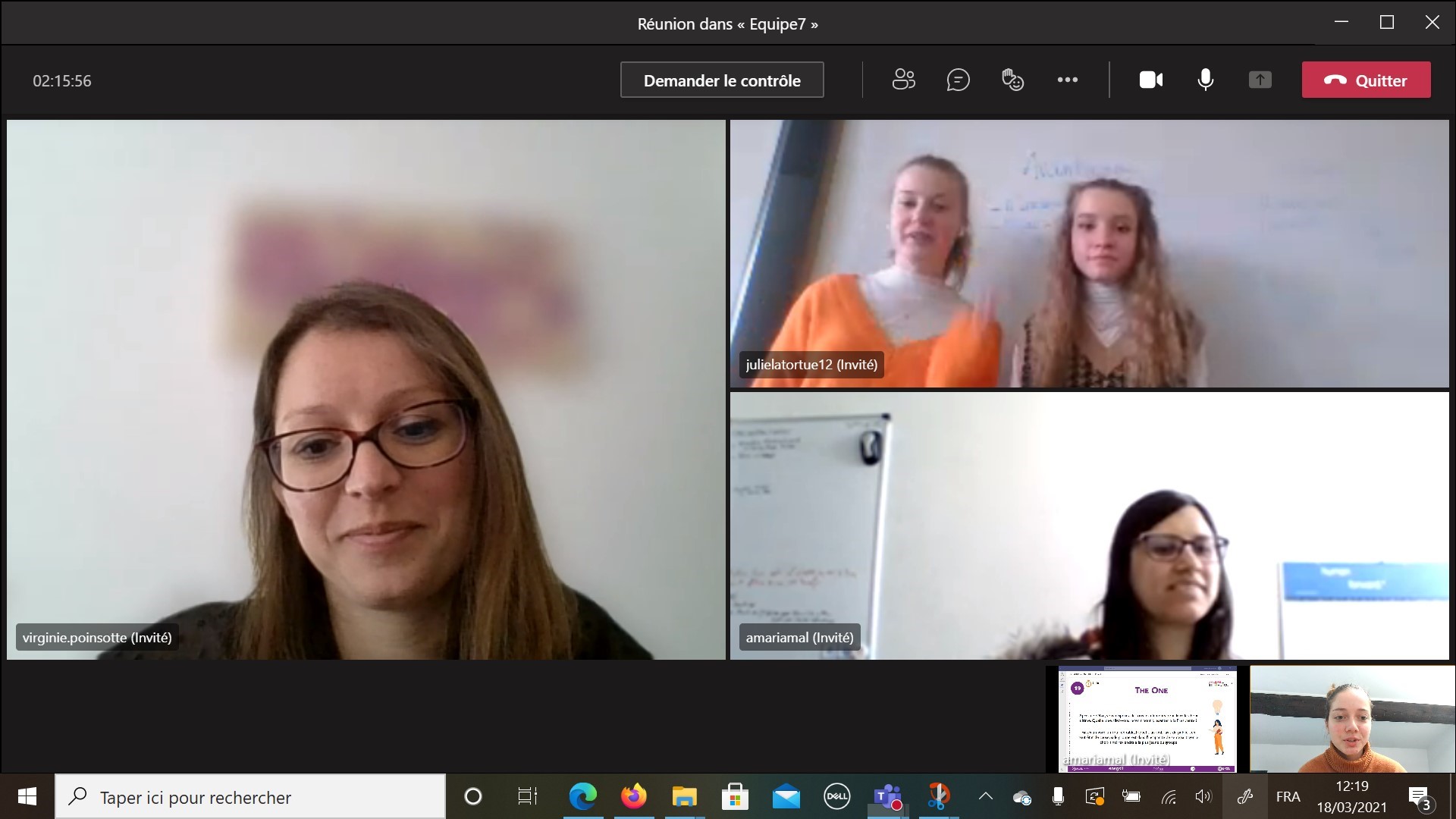1456x819 pixels.
Task: Switch FRA keyboard language indicator
Action: pos(1288,797)
